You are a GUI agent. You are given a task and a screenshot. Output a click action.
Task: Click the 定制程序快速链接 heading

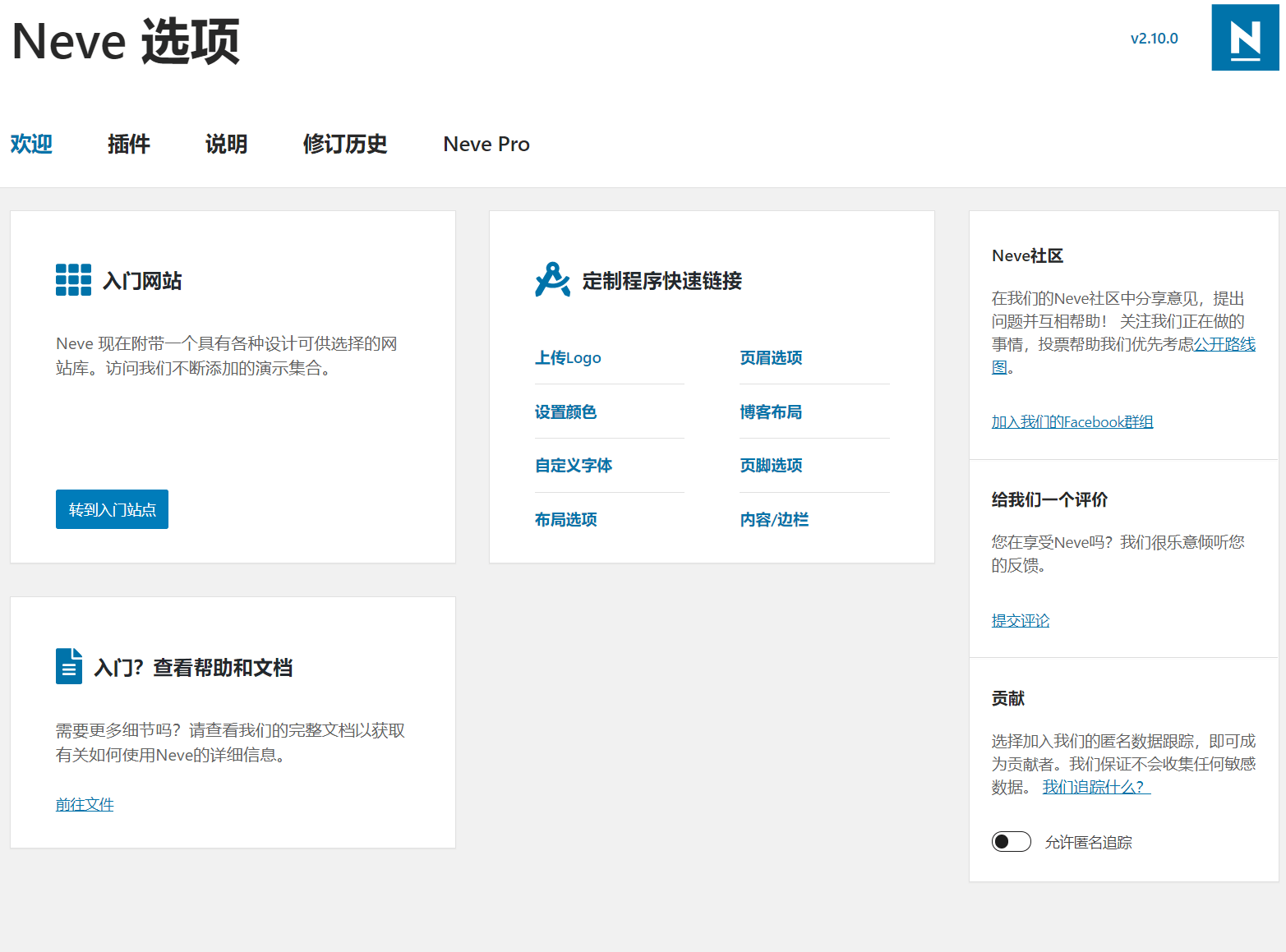point(662,281)
